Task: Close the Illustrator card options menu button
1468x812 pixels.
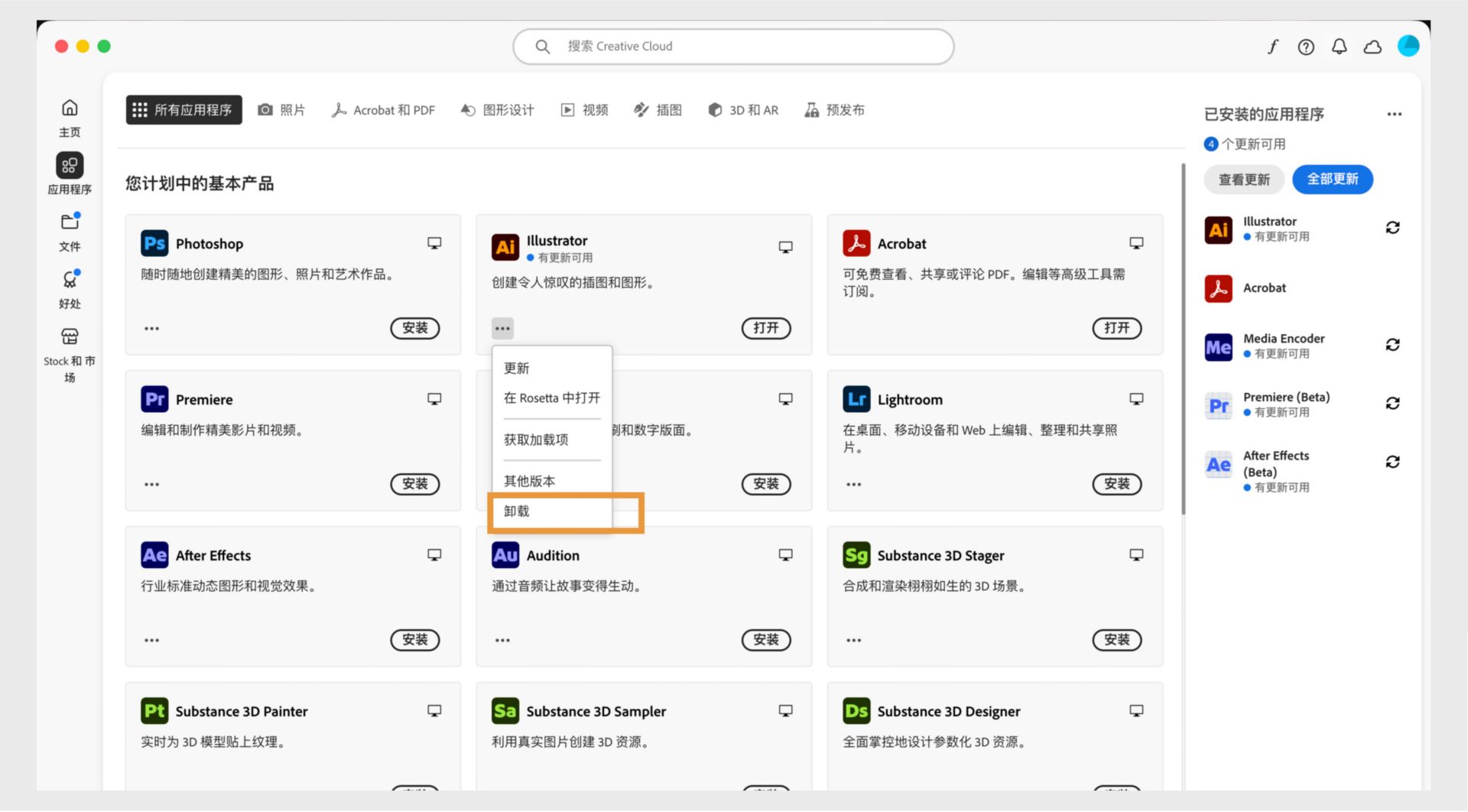Action: pos(502,329)
